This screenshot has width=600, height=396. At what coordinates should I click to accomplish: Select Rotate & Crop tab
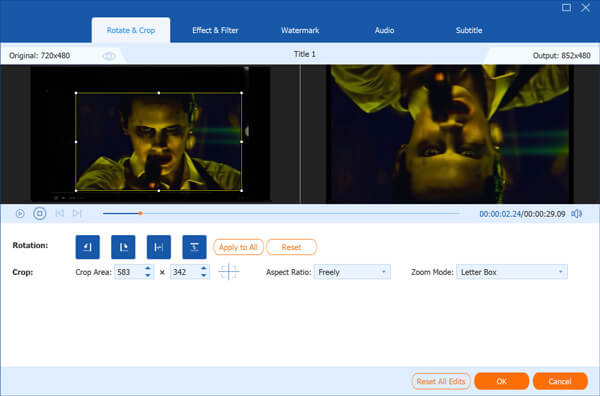131,30
